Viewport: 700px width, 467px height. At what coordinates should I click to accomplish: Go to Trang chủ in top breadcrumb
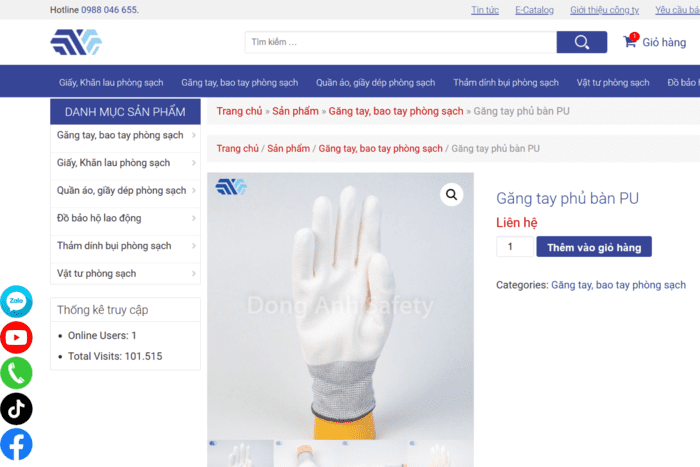click(x=239, y=111)
